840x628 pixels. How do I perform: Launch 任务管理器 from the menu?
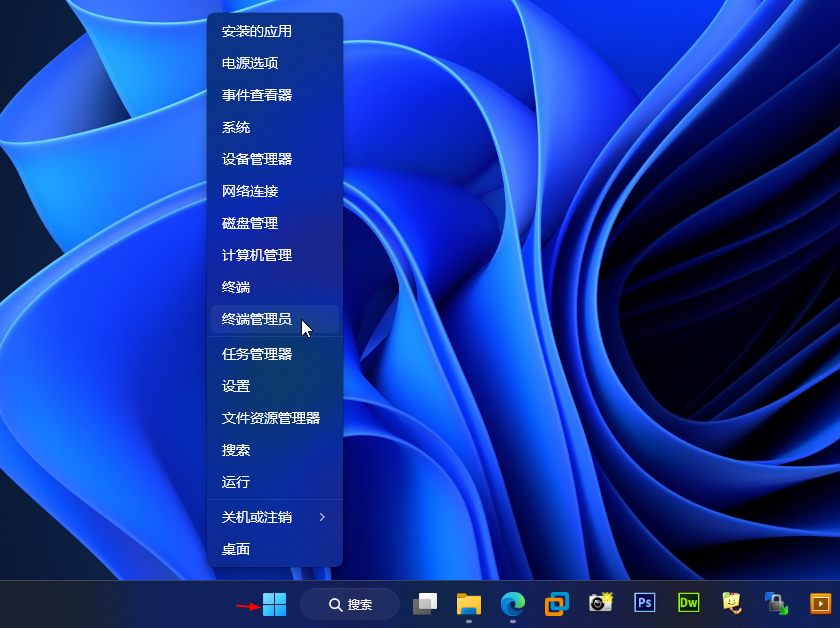[x=275, y=354]
